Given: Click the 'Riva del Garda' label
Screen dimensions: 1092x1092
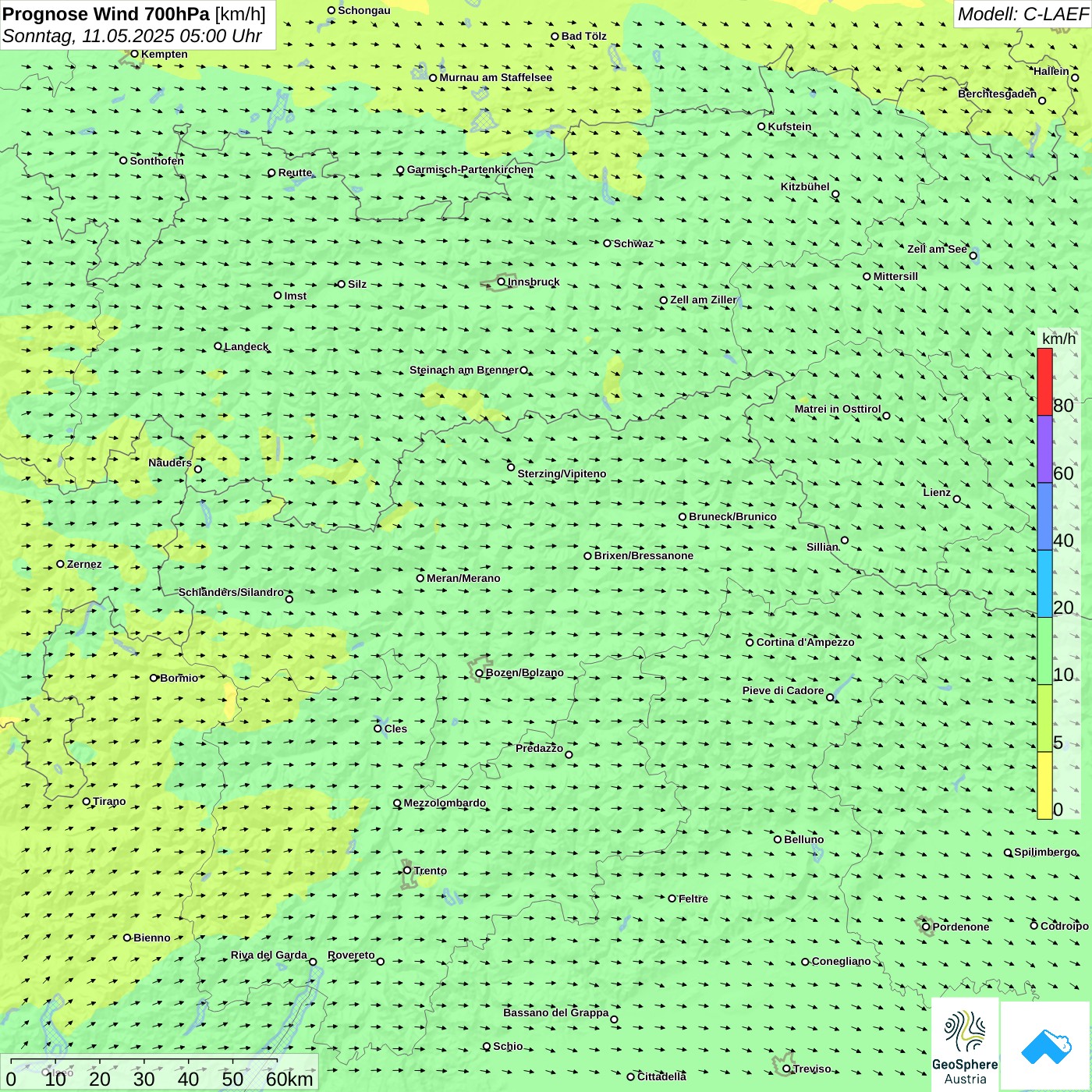Looking at the screenshot, I should pyautogui.click(x=269, y=955).
